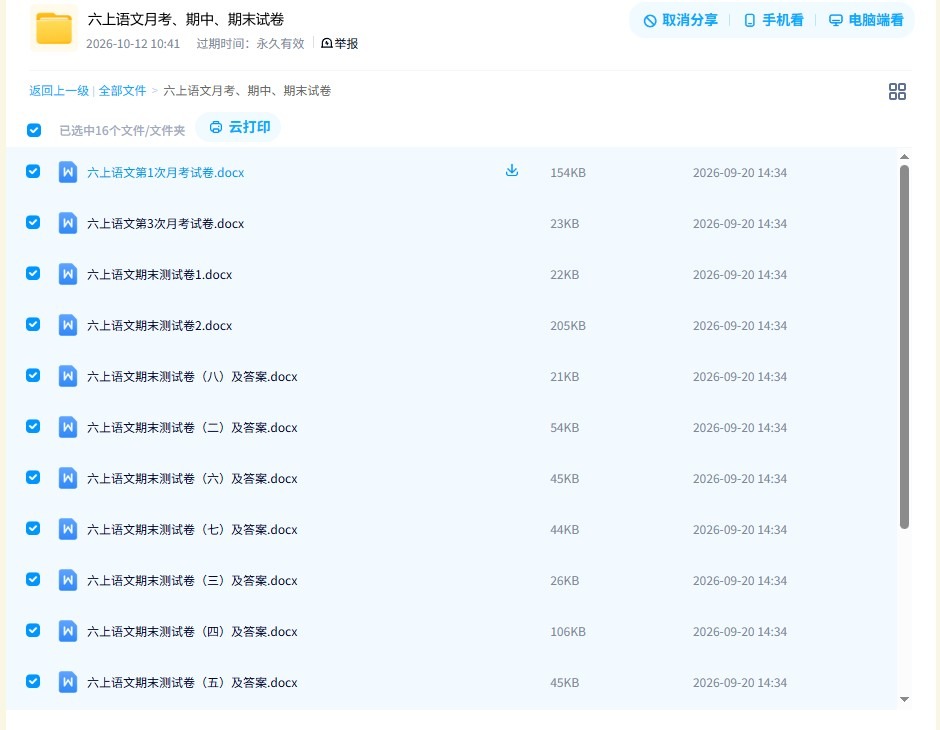
Task: Open file 六上语文期末测试卷（三）及答案.docx
Action: pyautogui.click(x=192, y=580)
